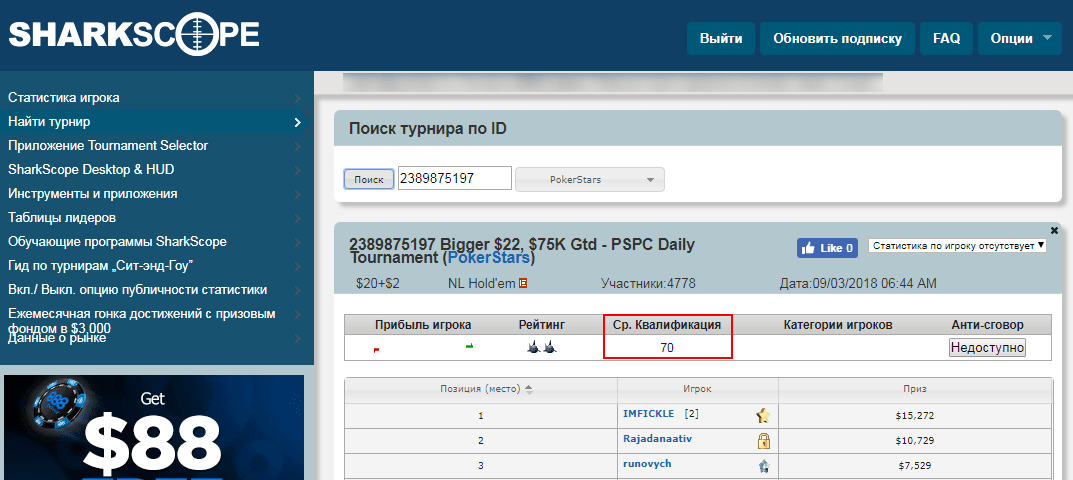
Task: Expand the Опции dropdown menu
Action: click(1019, 39)
